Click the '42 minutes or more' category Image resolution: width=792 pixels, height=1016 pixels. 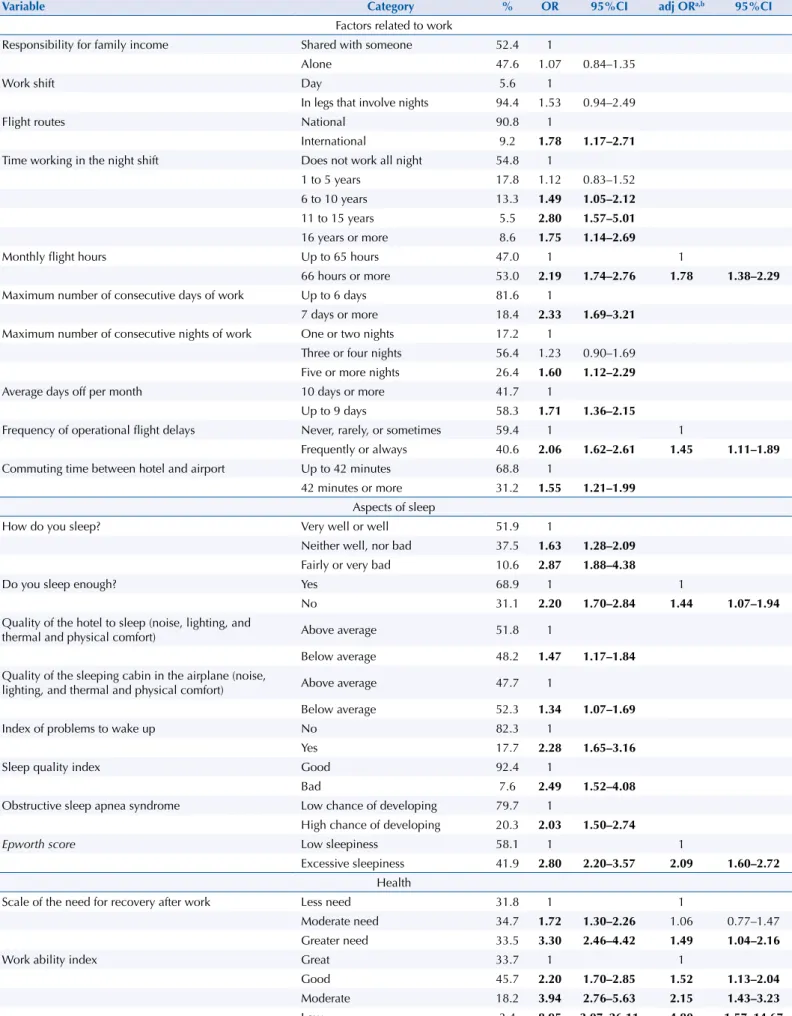(x=351, y=488)
